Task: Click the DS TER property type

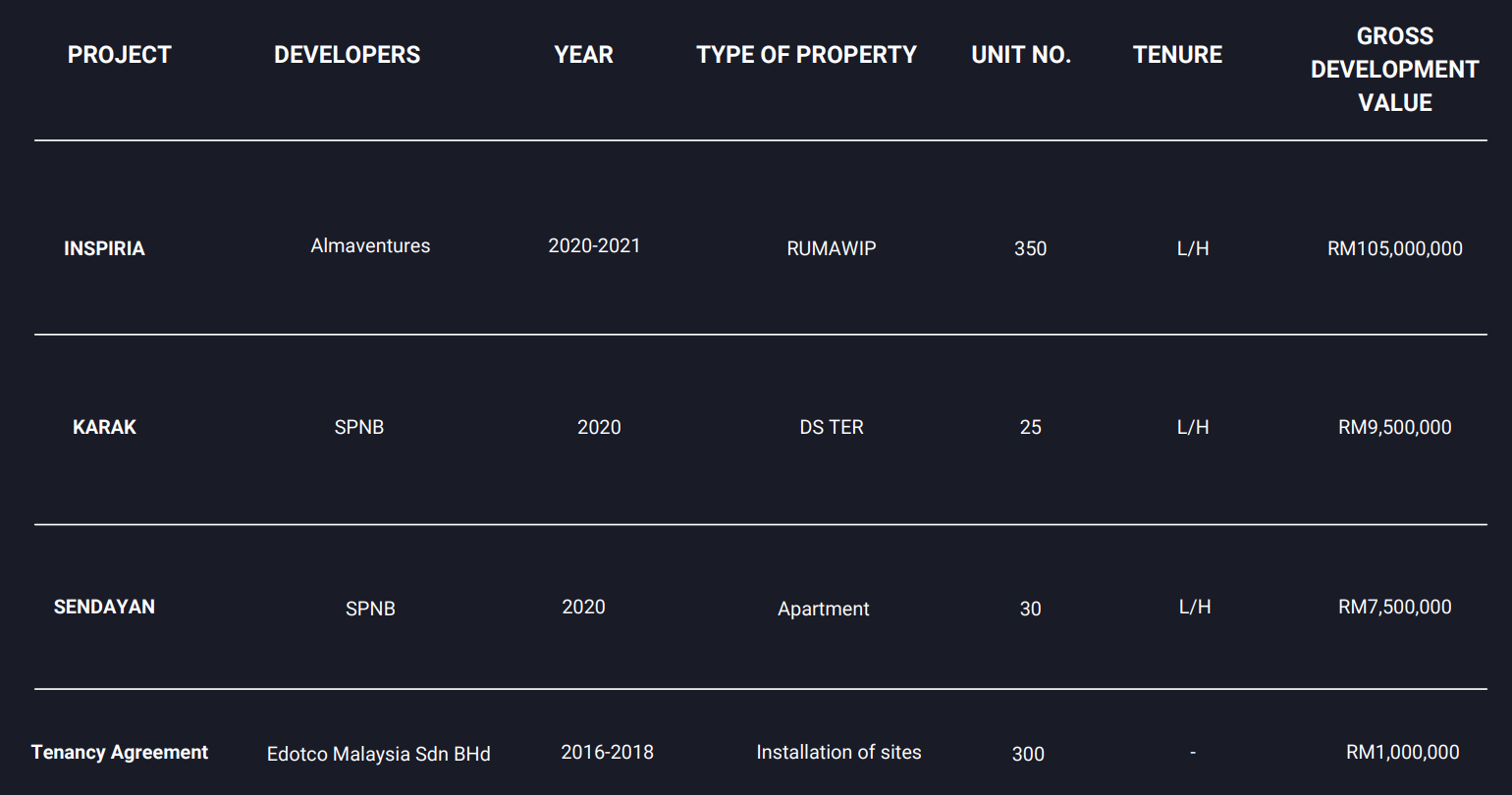Action: [831, 427]
